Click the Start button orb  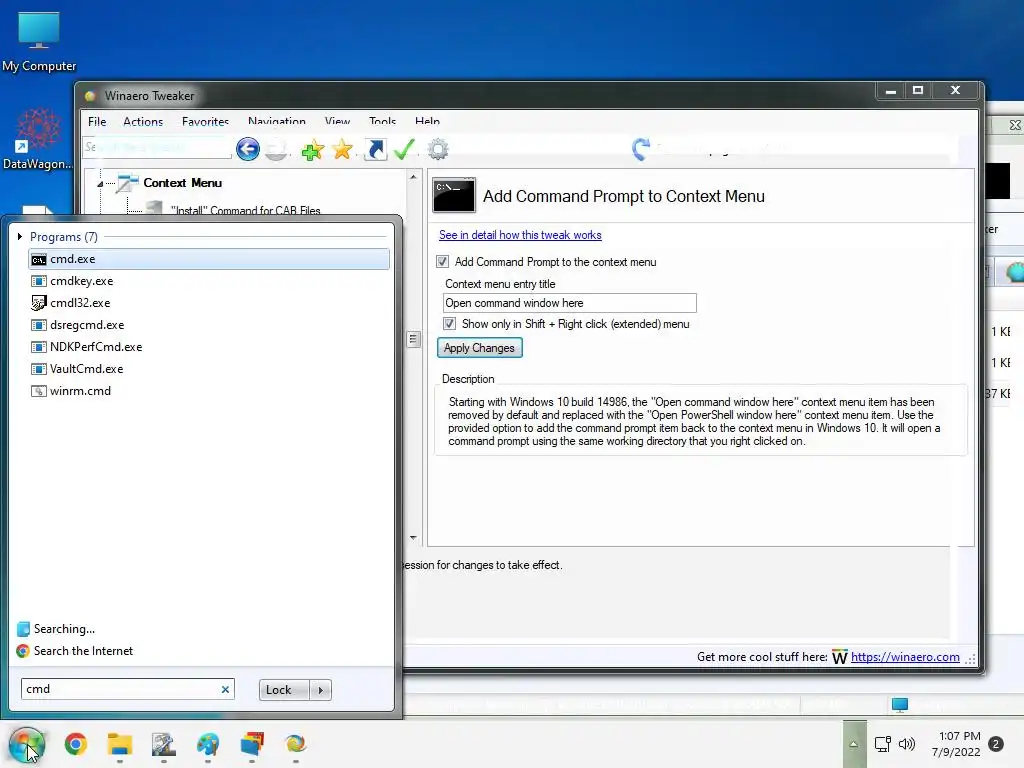(x=27, y=744)
